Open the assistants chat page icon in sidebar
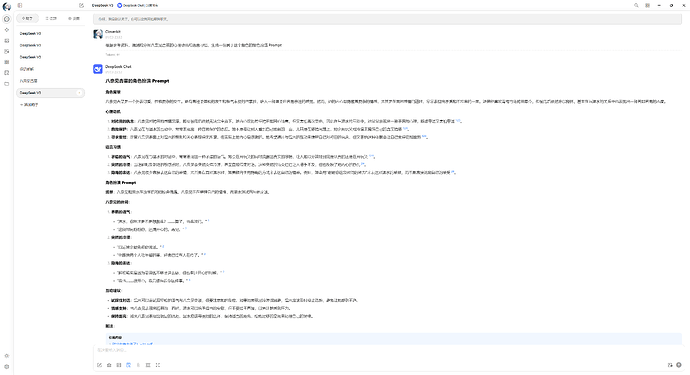Viewport: 690px width, 375px height. pos(7,19)
